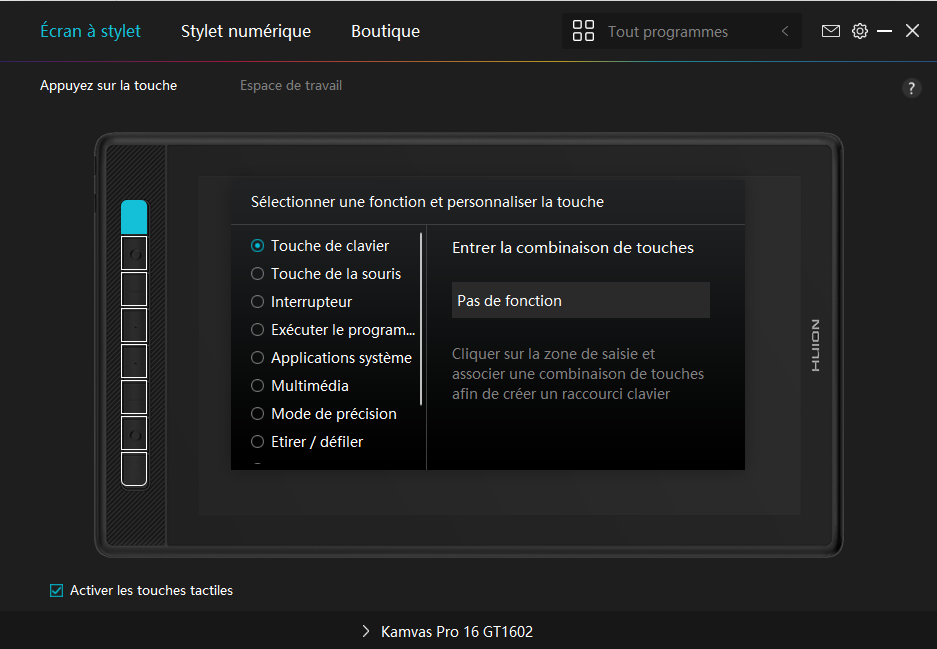The height and width of the screenshot is (649, 937).
Task: Open the Tout programmes program selector
Action: tap(668, 32)
